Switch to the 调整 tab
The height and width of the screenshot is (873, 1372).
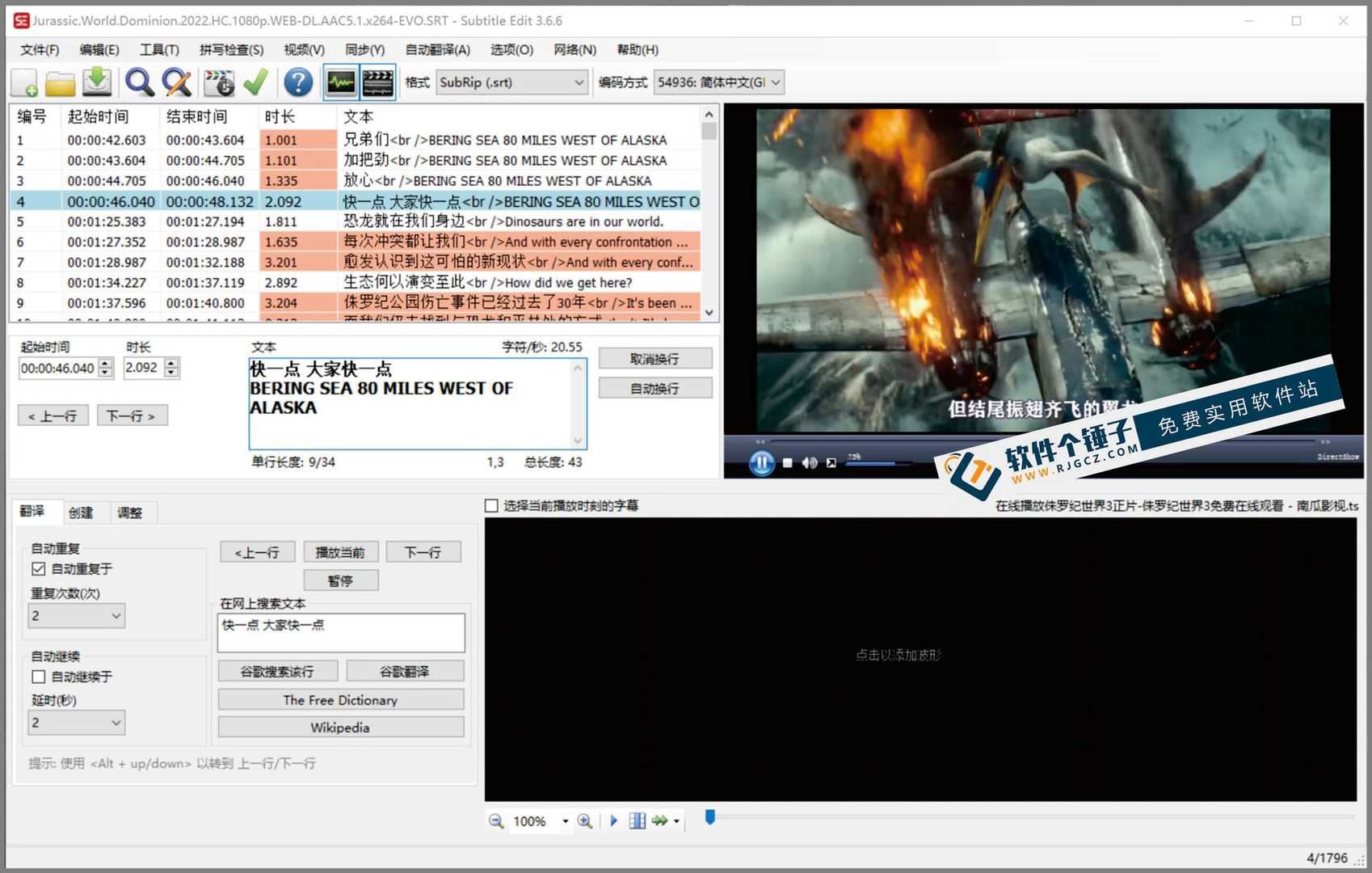[129, 512]
